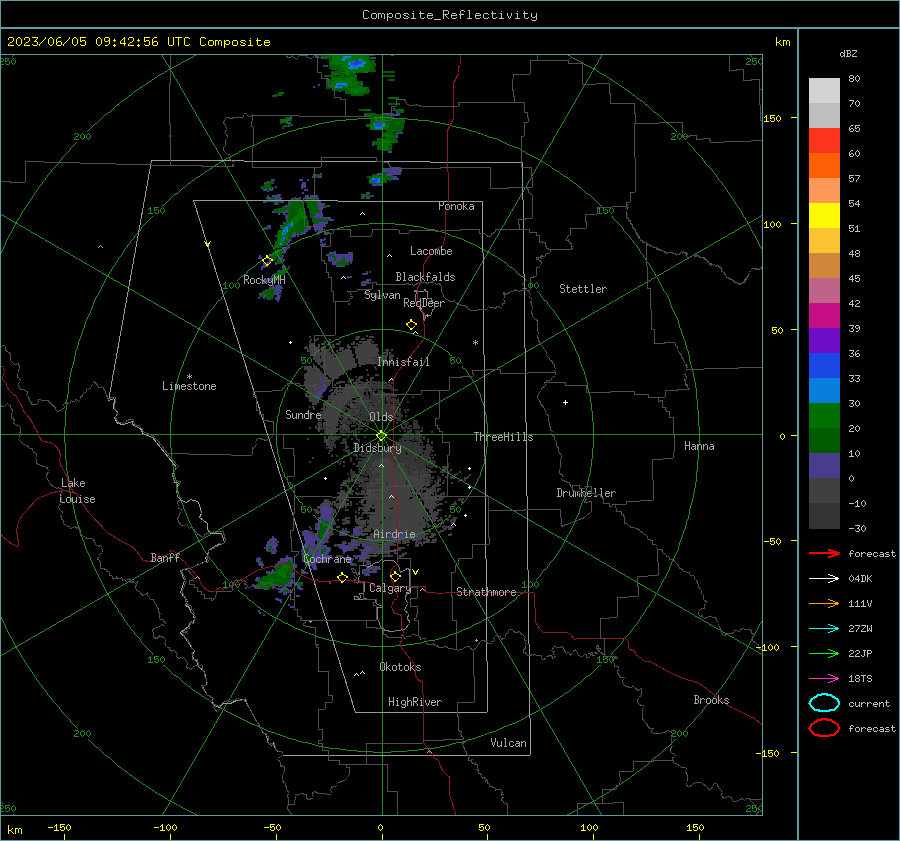Click the 100 tick on right km axis
900x841 pixels.
coord(772,224)
